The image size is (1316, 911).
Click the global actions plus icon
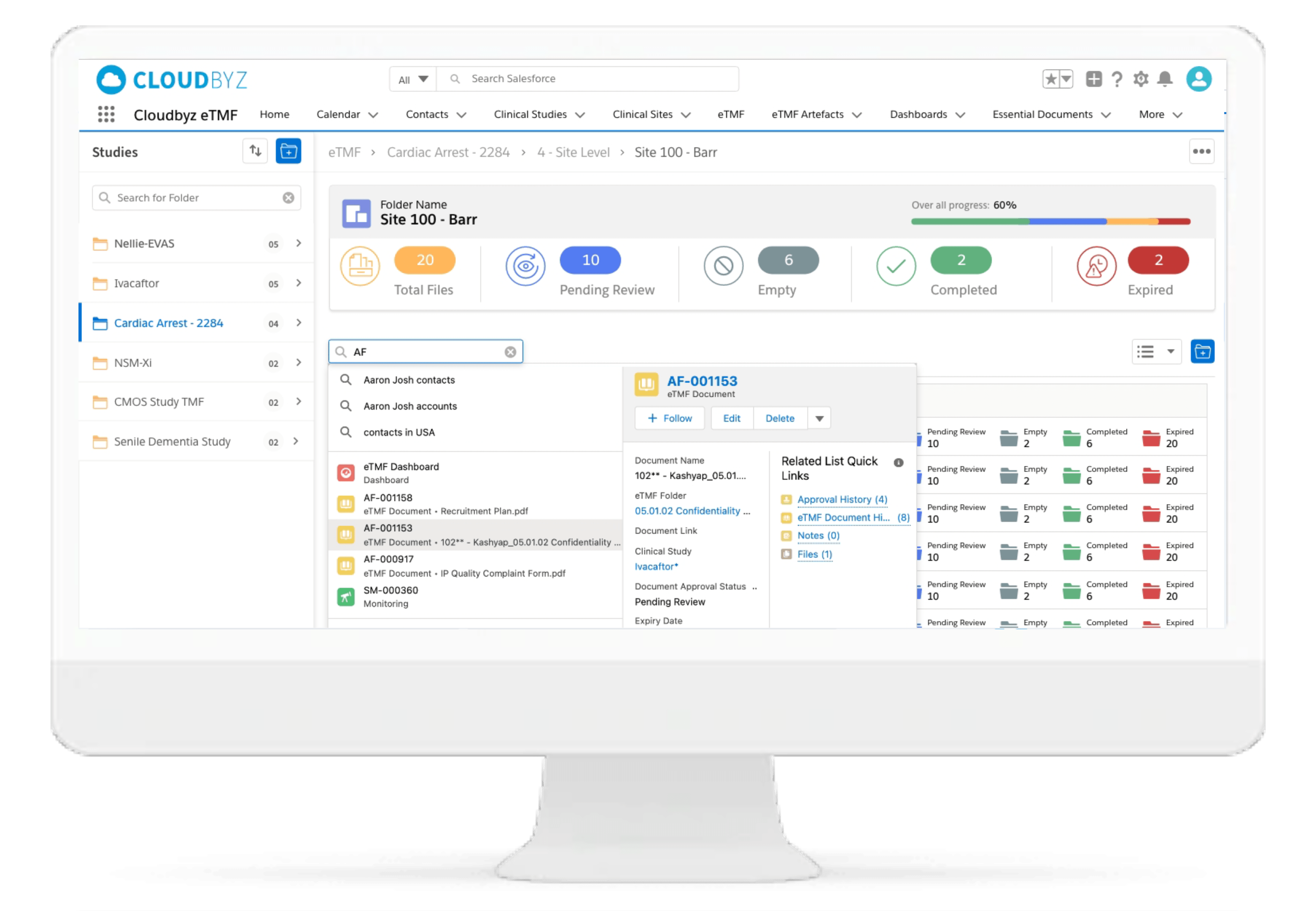tap(1093, 79)
